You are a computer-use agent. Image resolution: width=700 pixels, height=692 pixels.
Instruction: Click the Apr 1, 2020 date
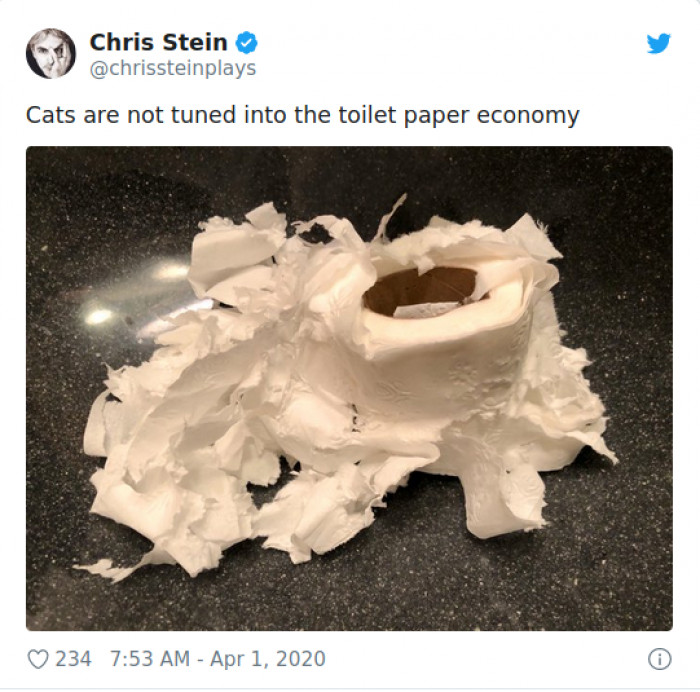coord(267,659)
